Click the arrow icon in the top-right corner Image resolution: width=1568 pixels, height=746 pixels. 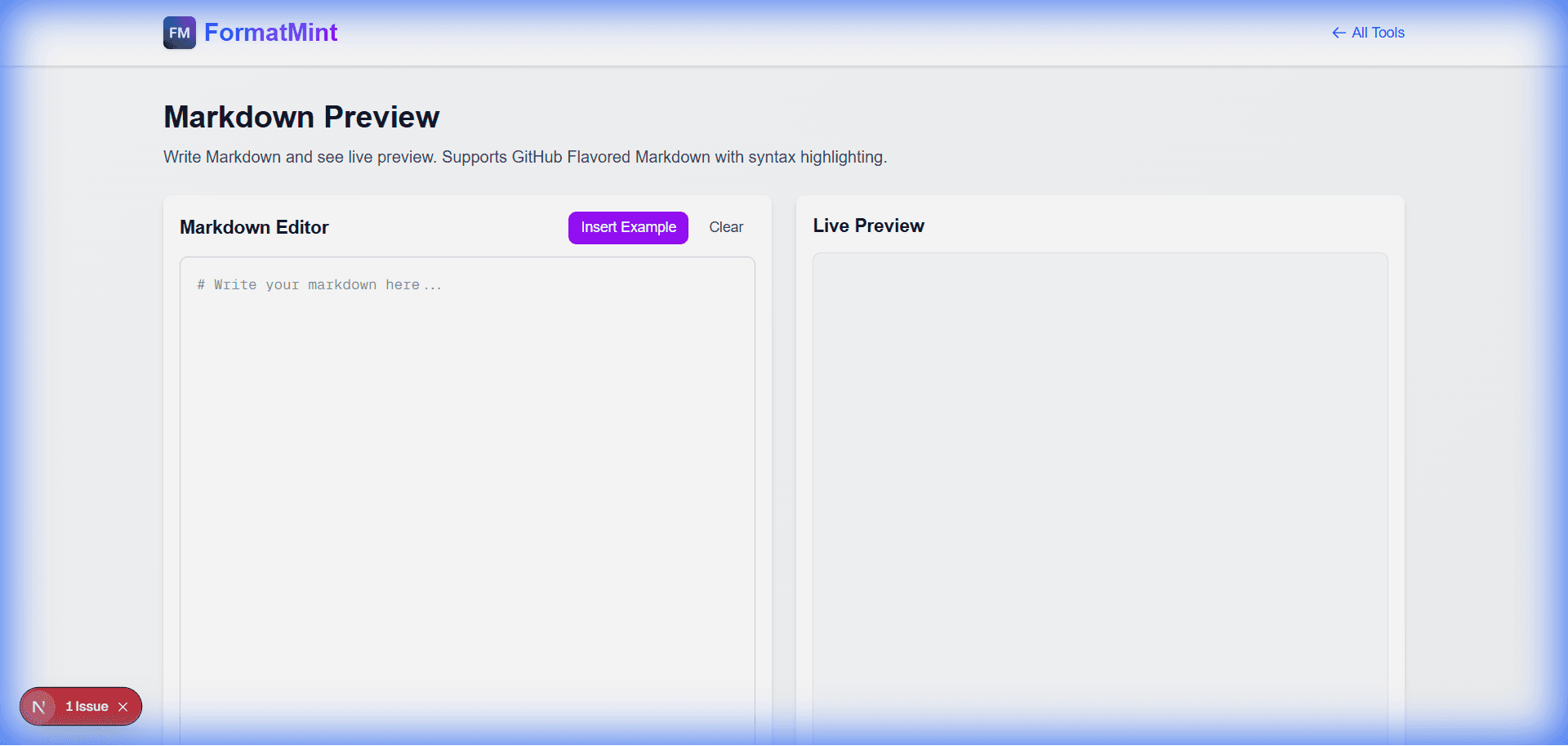(1338, 33)
